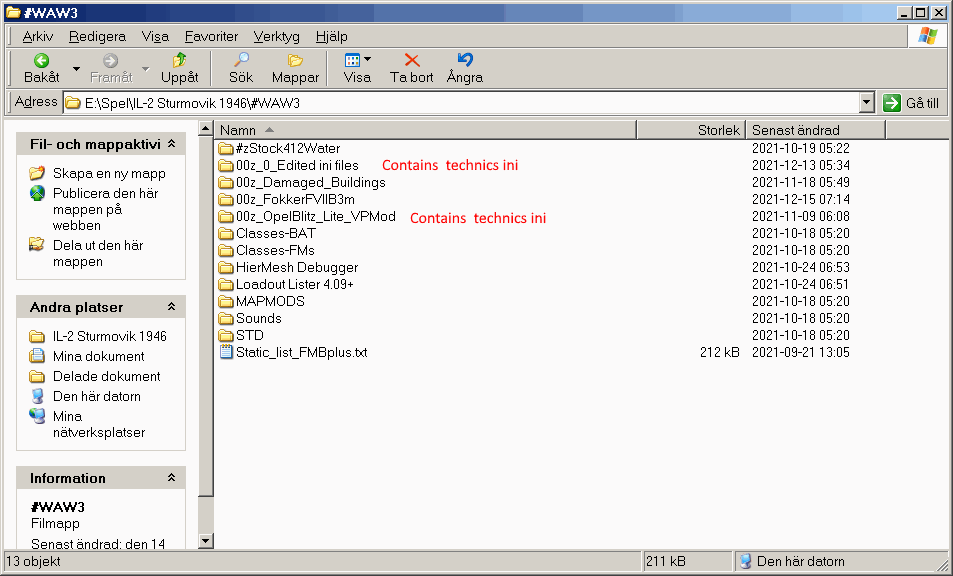The image size is (953, 576).
Task: Sort by the Storlek column header
Action: [691, 130]
